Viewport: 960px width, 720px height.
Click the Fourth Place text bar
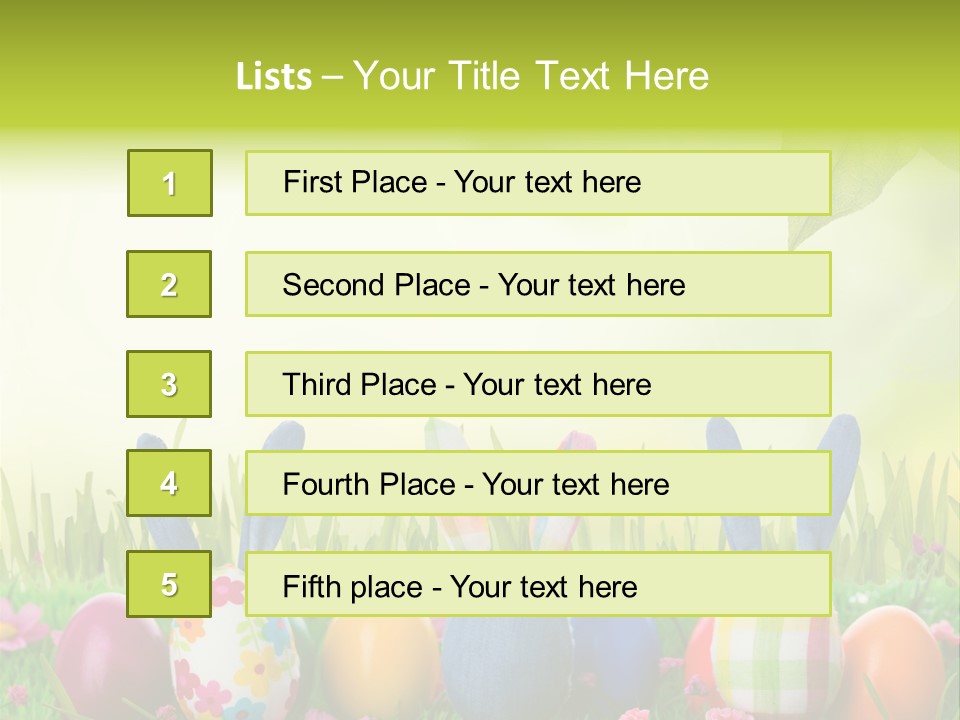tap(538, 483)
